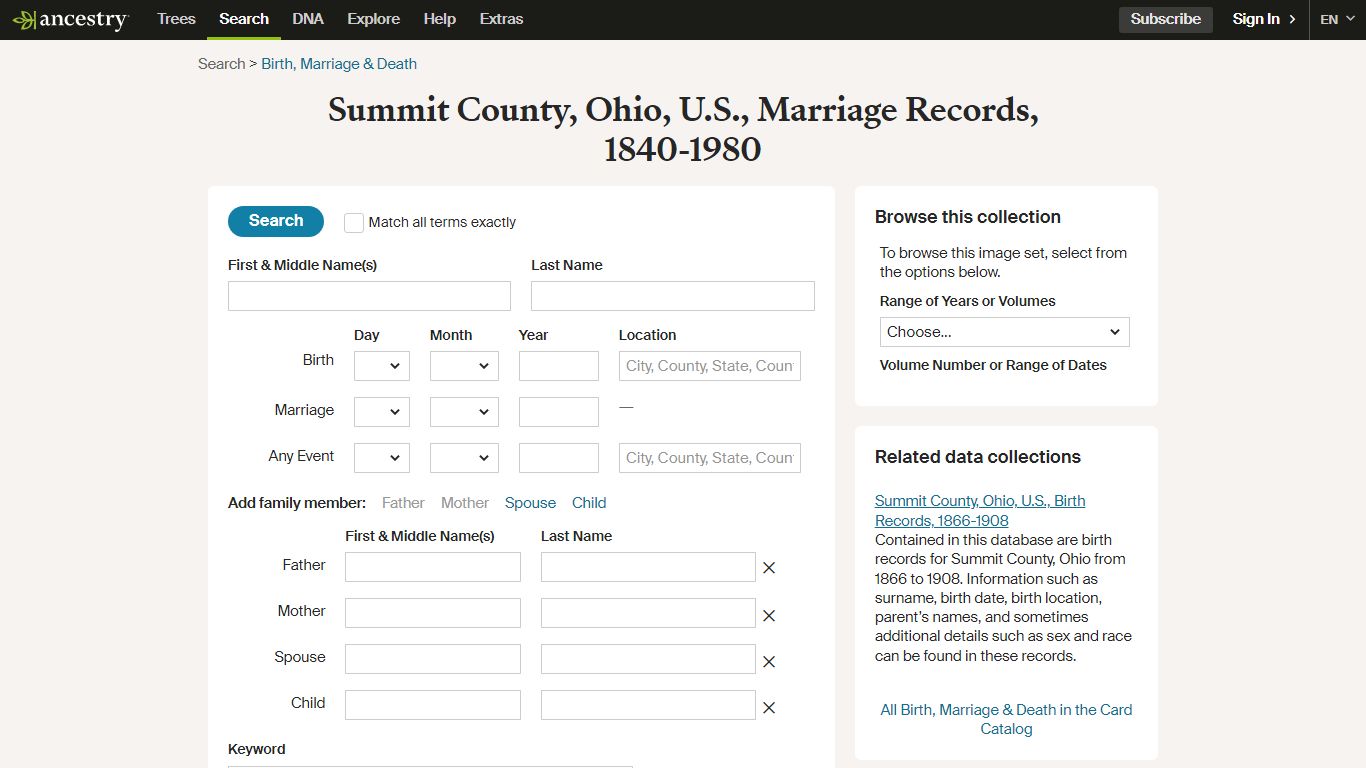
Task: Open Summit County Birth Records 1866-1908 link
Action: (980, 511)
